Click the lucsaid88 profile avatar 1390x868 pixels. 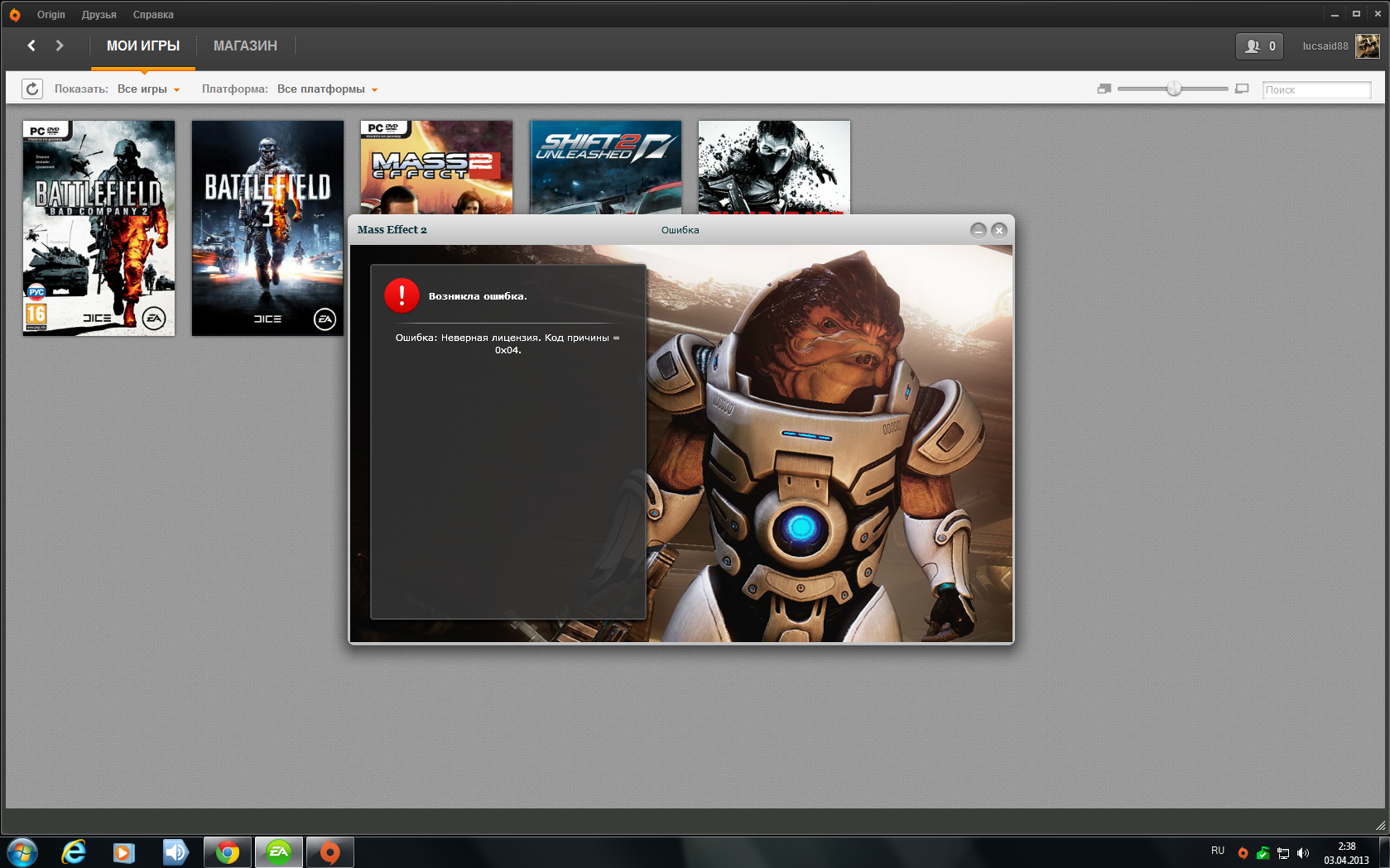[x=1367, y=46]
